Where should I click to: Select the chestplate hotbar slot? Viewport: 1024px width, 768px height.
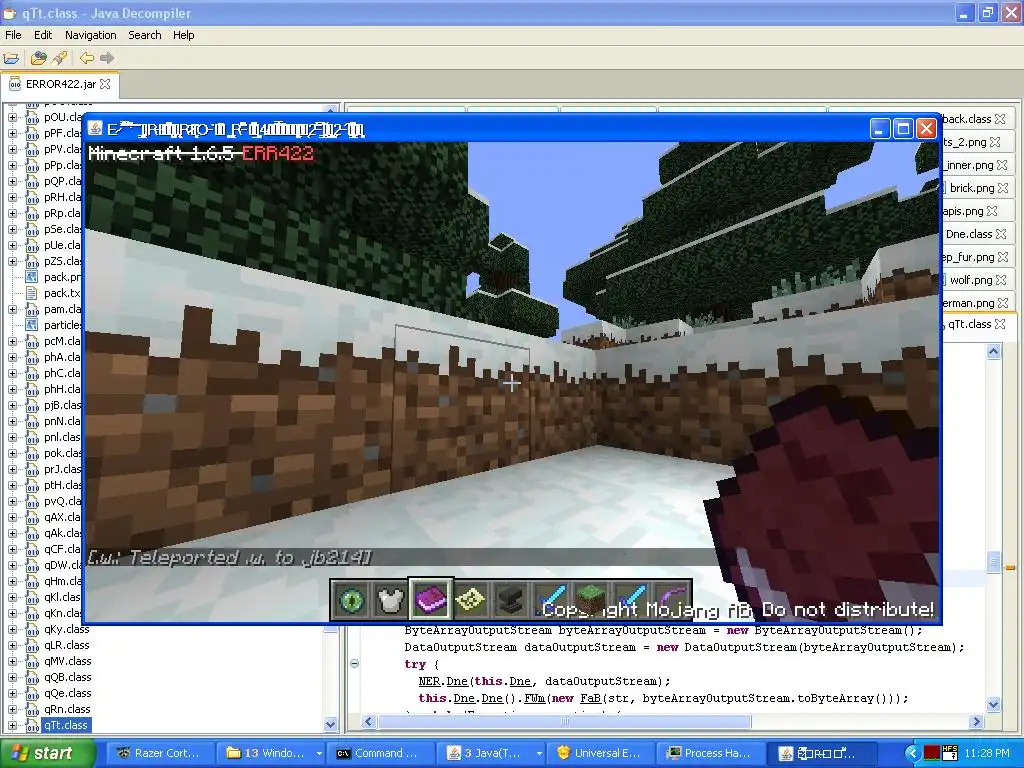(x=391, y=600)
